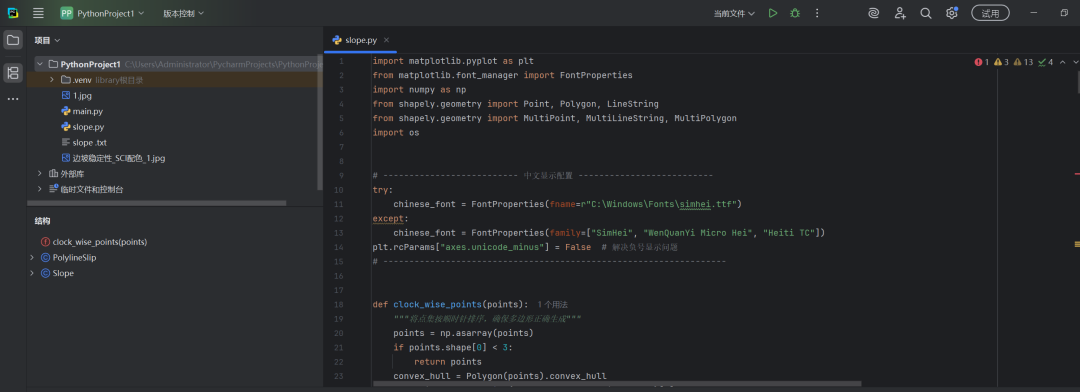Open IDE settings gear icon
Viewport: 1080px width, 392px height.
[952, 13]
